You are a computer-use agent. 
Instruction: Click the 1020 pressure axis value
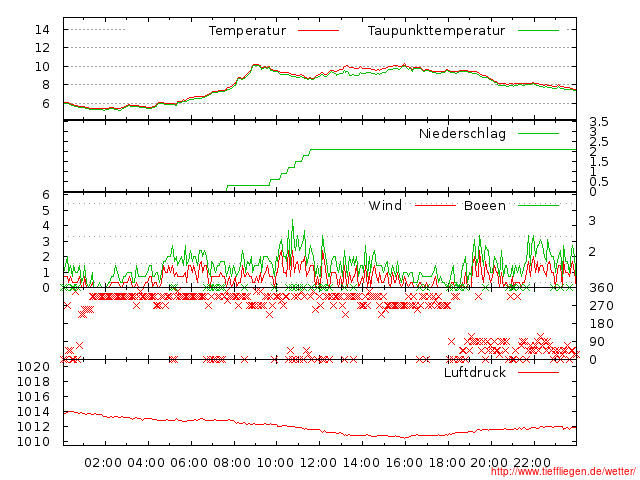pyautogui.click(x=33, y=367)
